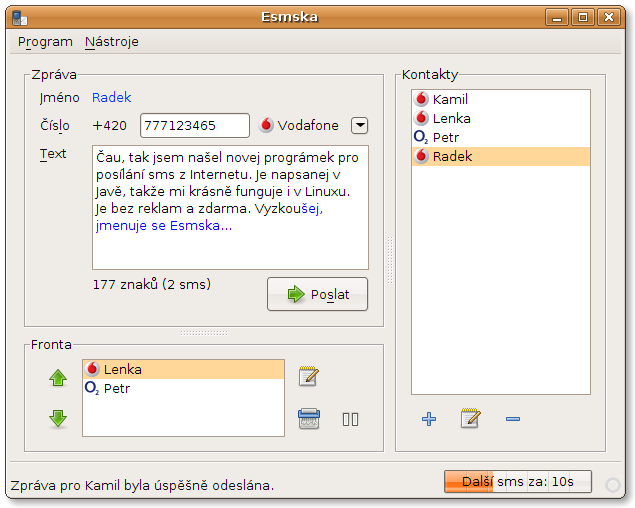Screen dimensions: 635x508
Task: Select Petr in the Fronta queue
Action: click(x=183, y=388)
